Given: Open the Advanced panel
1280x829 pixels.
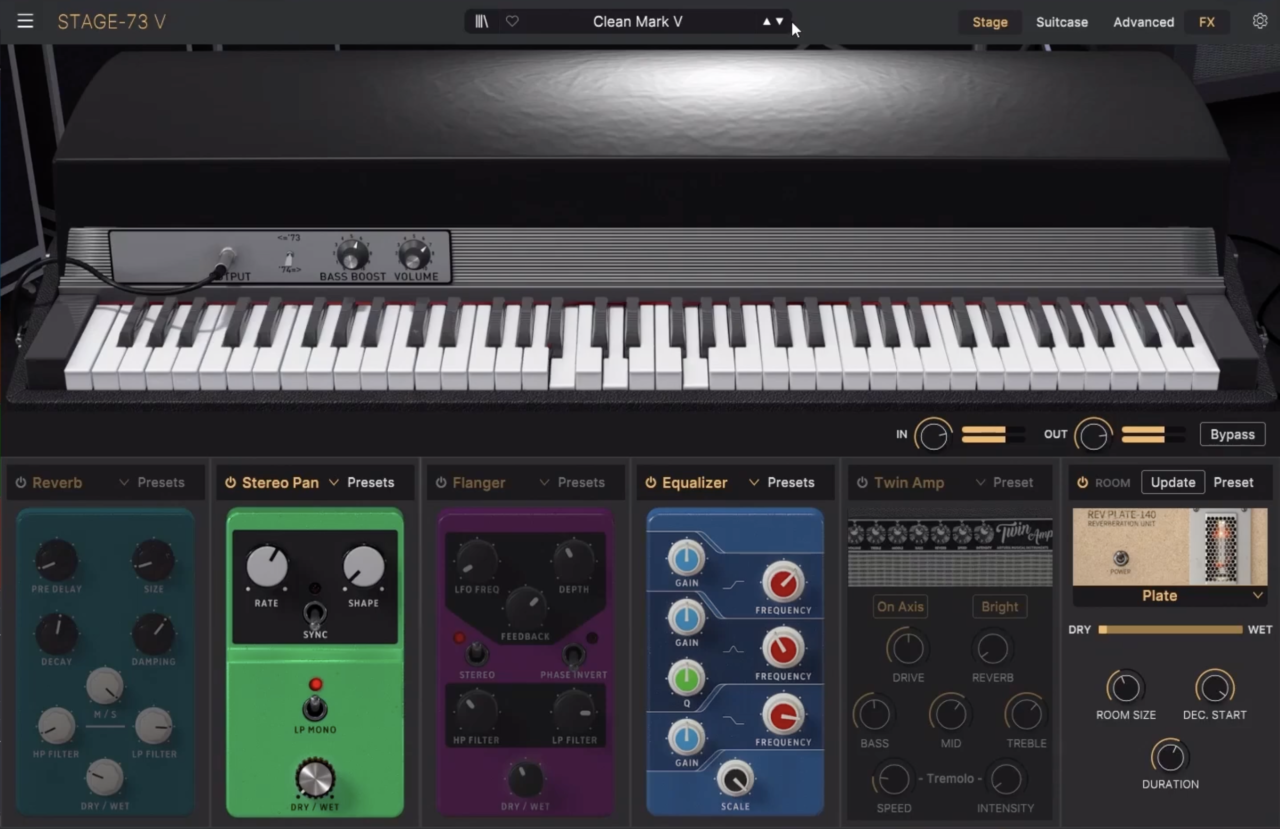Looking at the screenshot, I should (1144, 22).
